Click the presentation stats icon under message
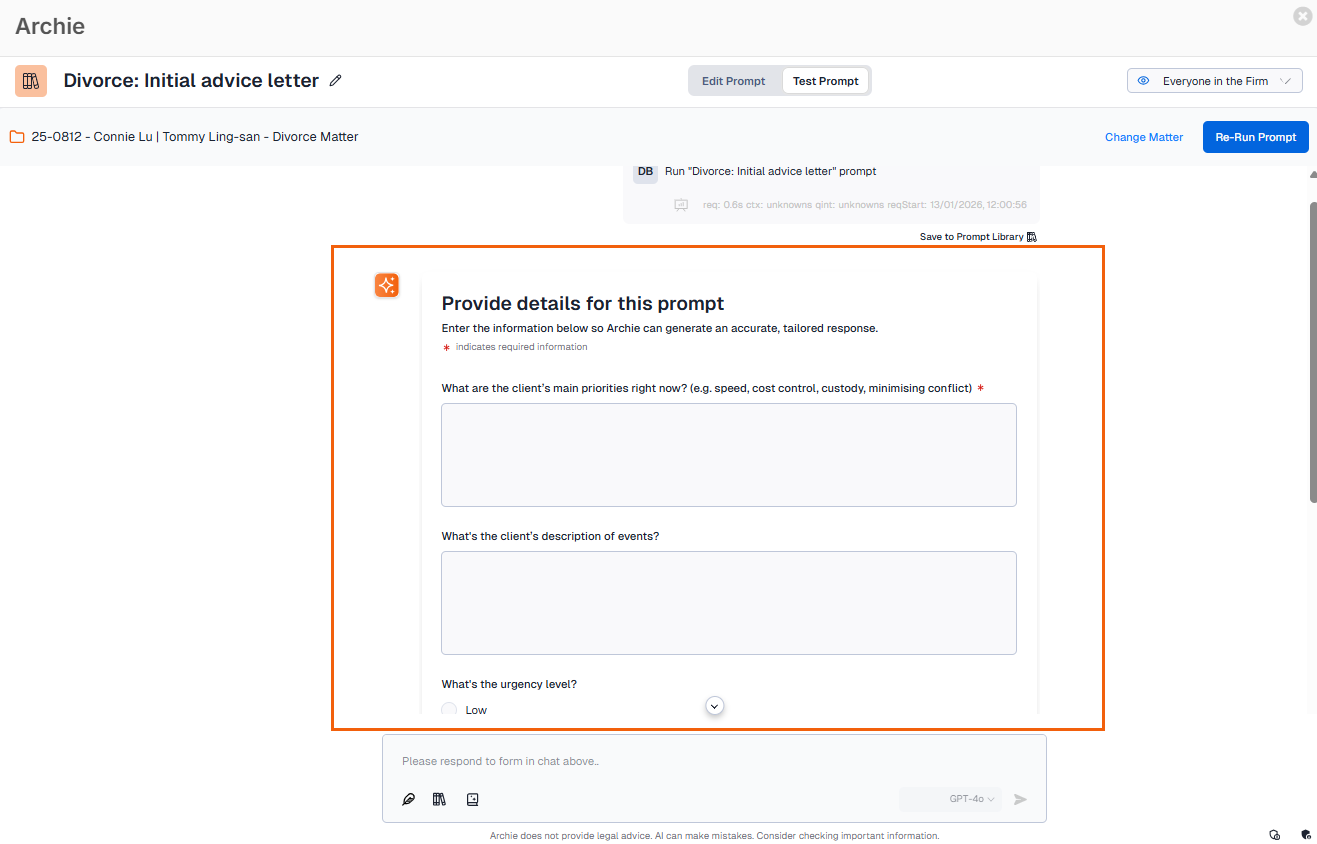The image size is (1317, 844). [681, 205]
